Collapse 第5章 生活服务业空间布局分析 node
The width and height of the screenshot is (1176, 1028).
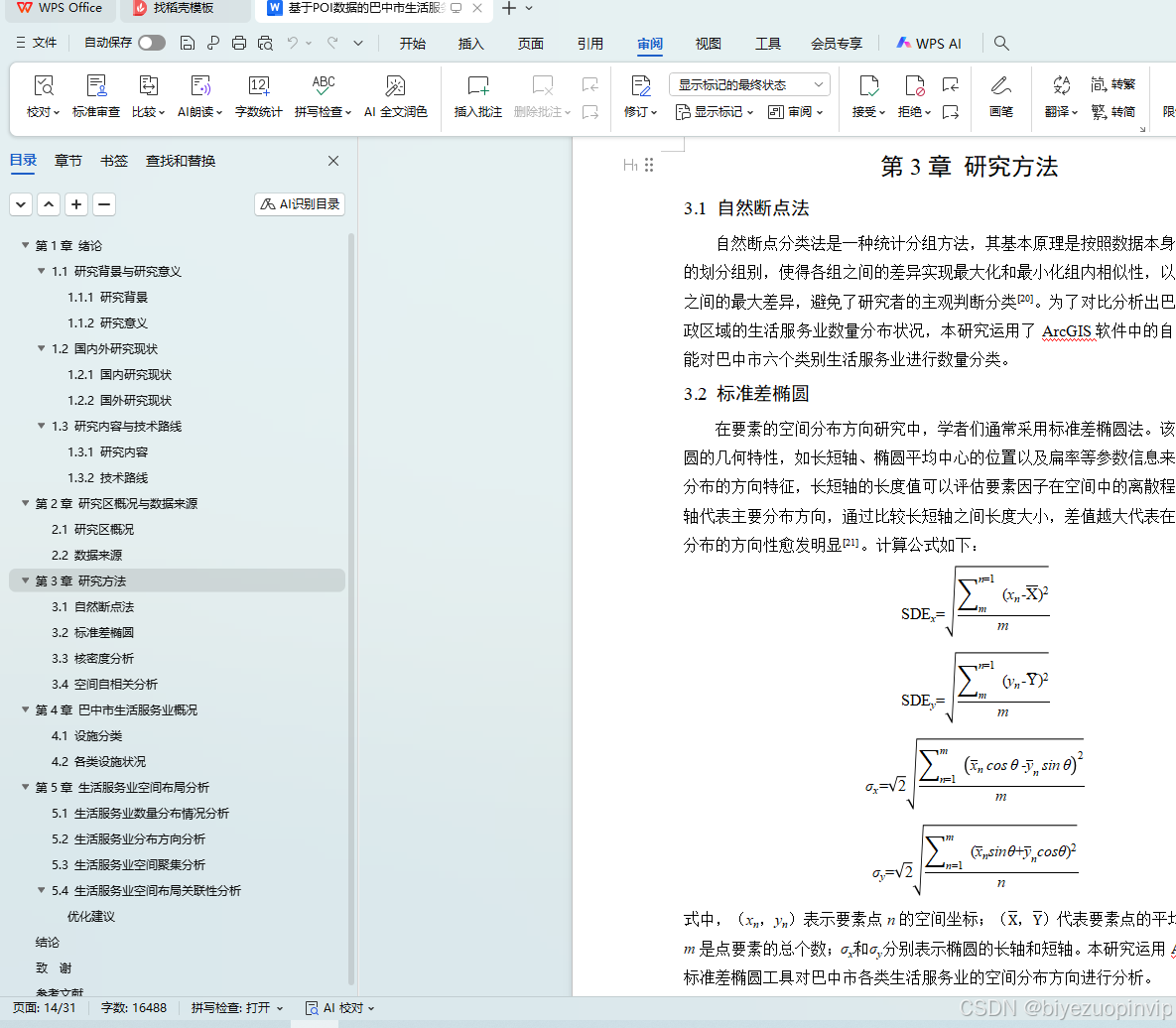coord(26,787)
